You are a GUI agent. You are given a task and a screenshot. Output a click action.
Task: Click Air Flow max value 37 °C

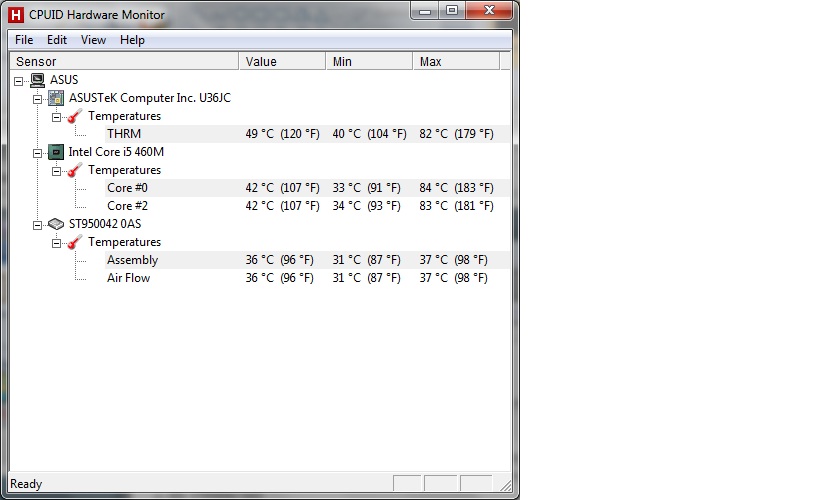tap(453, 278)
